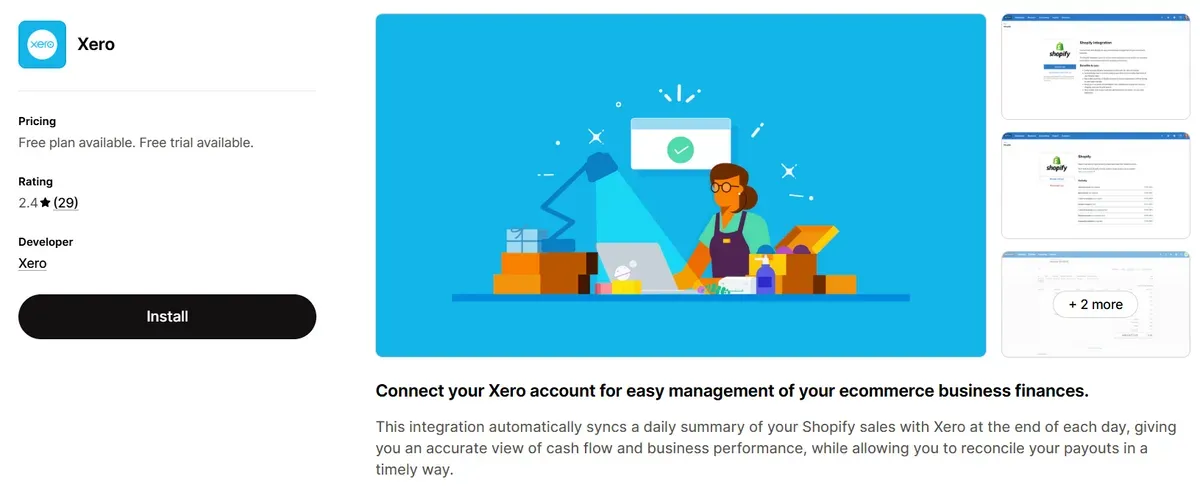Image resolution: width=1200 pixels, height=493 pixels.
Task: Open the 29 reviews link
Action: click(66, 203)
